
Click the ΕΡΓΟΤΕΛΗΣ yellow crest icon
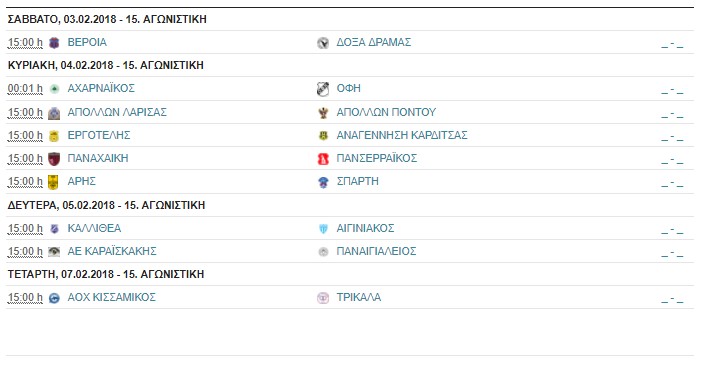coord(54,136)
